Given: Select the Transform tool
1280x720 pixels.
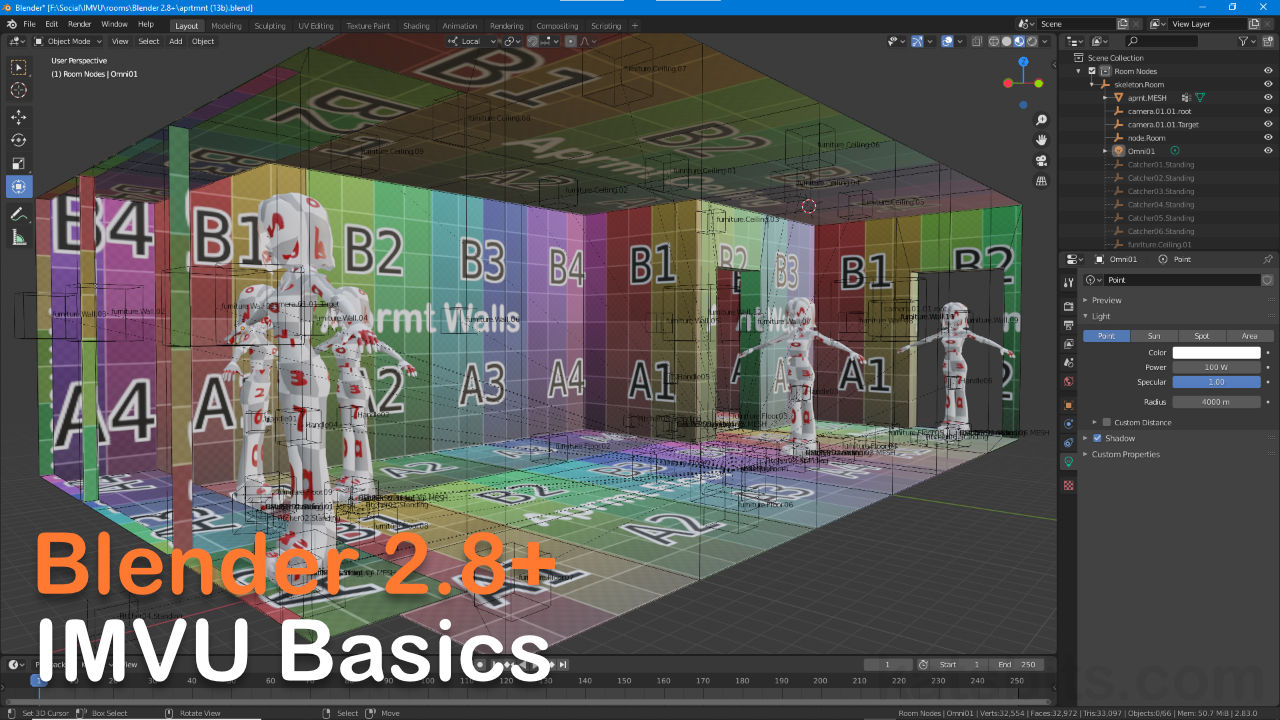Looking at the screenshot, I should point(19,186).
